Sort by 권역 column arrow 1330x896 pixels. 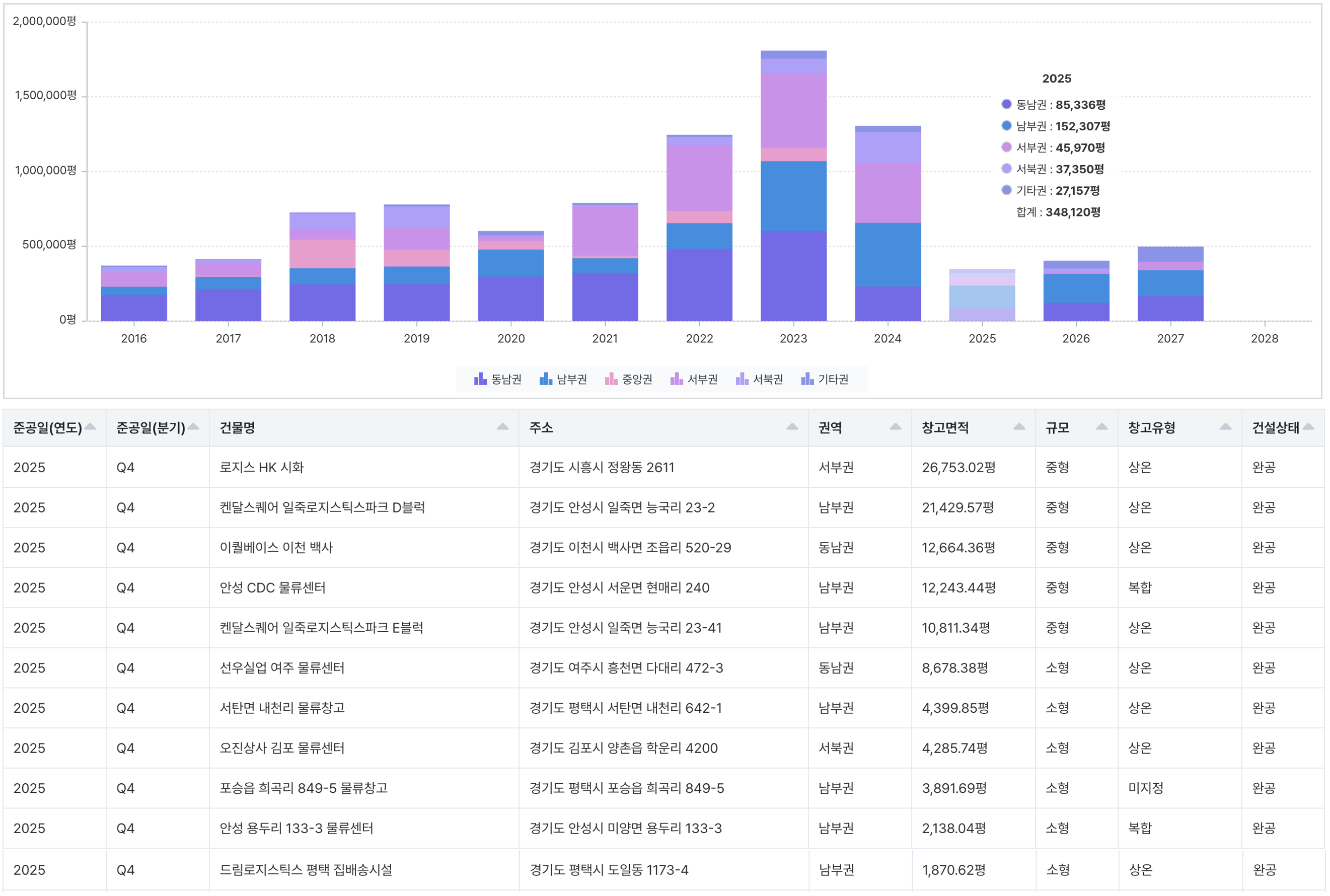tap(895, 427)
